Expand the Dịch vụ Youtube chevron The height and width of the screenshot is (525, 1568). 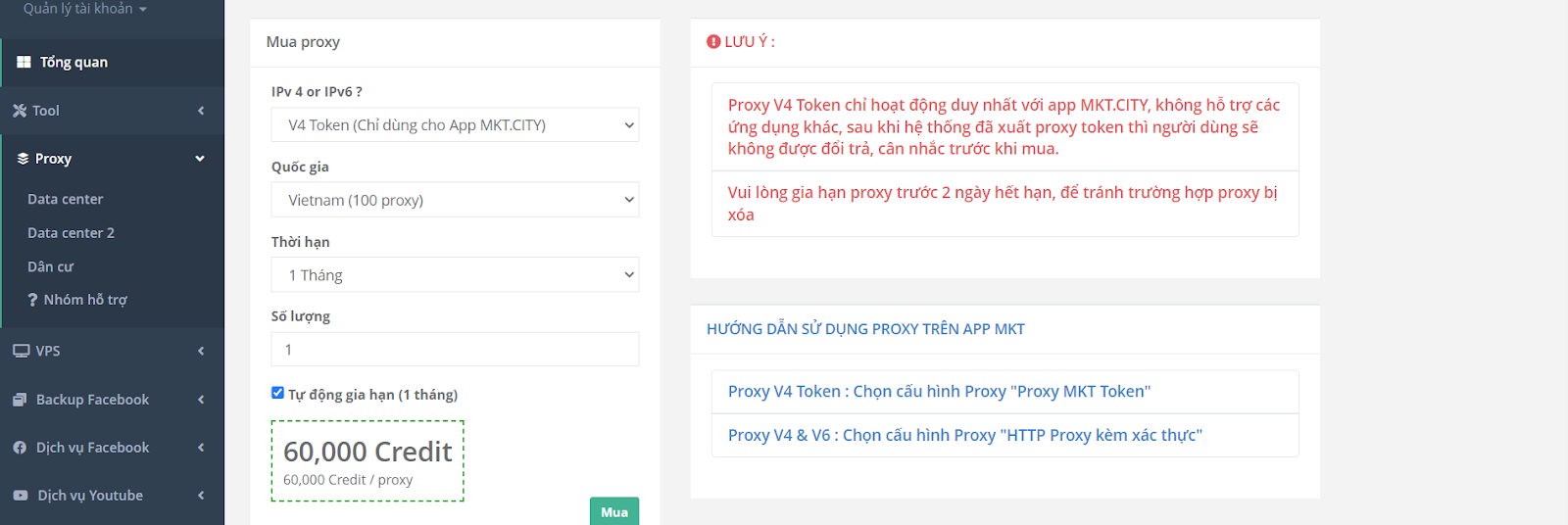tap(201, 496)
